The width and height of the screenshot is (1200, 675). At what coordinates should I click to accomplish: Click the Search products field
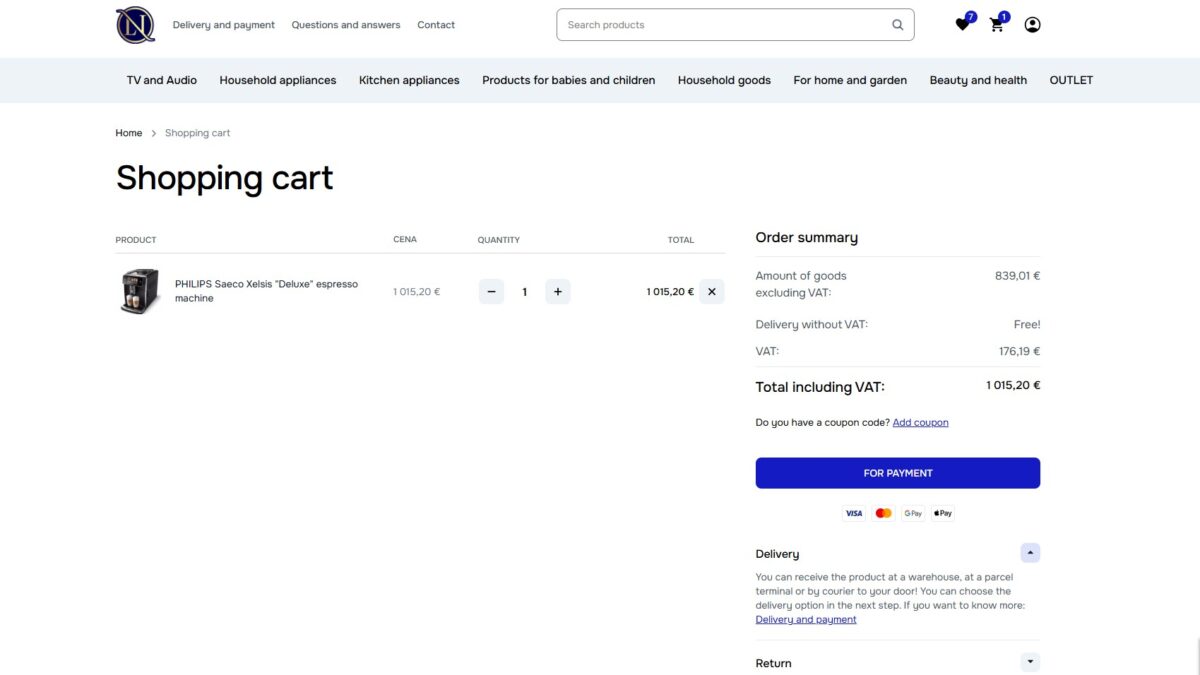point(735,25)
